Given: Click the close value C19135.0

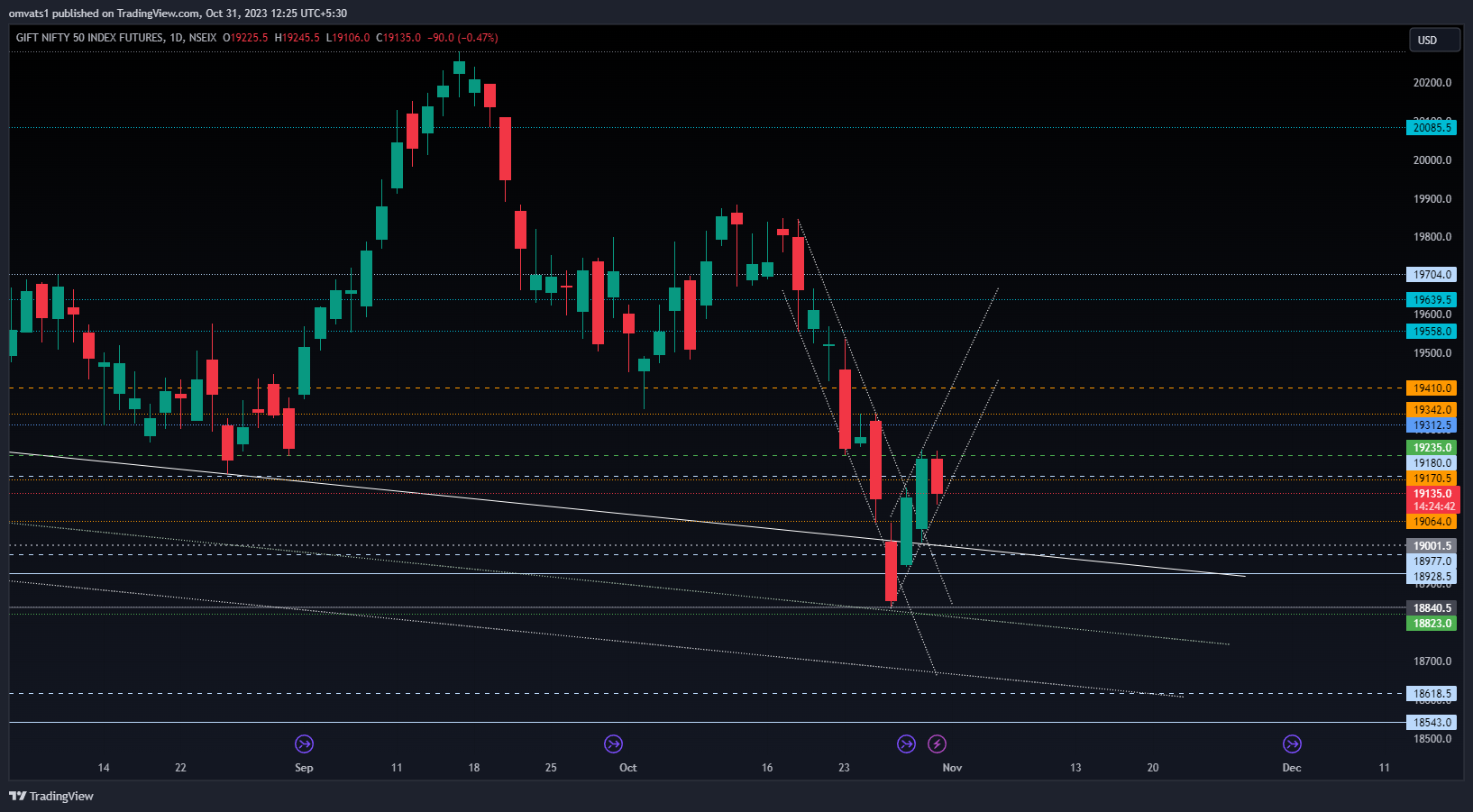Looking at the screenshot, I should pos(398,38).
